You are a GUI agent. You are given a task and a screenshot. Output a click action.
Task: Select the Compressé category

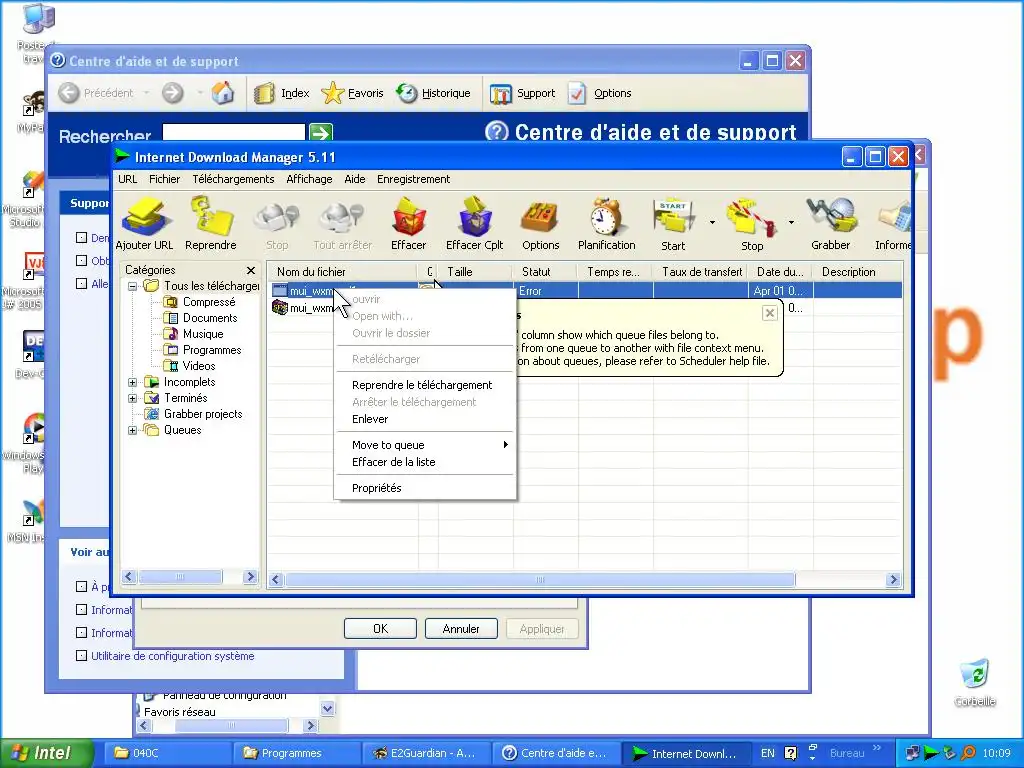coord(199,302)
